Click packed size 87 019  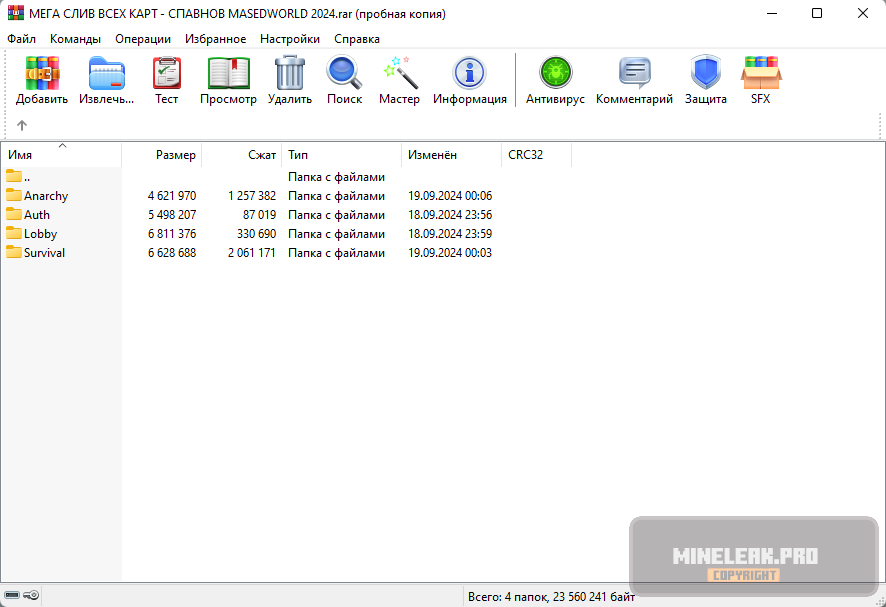tap(259, 215)
